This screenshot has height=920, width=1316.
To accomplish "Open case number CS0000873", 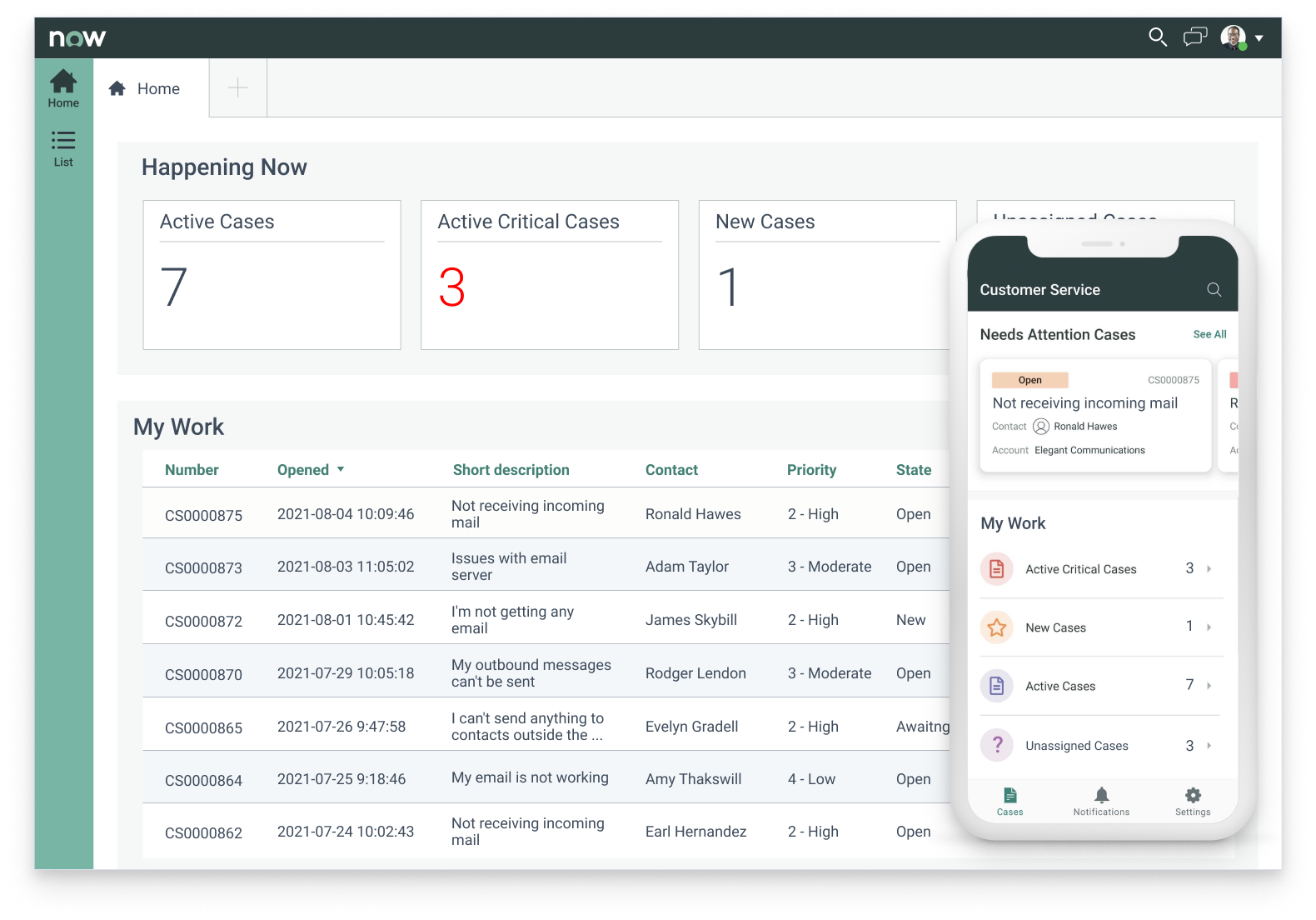I will 203,568.
